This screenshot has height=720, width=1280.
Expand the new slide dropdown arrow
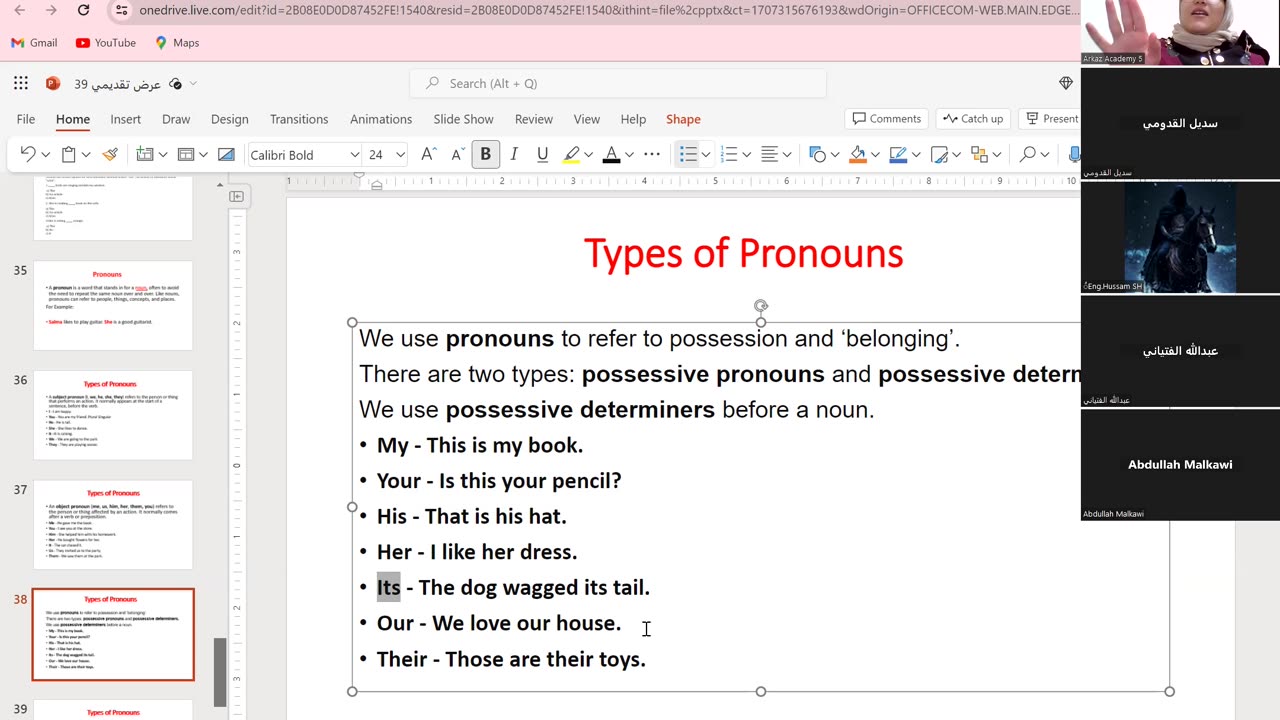pyautogui.click(x=162, y=155)
